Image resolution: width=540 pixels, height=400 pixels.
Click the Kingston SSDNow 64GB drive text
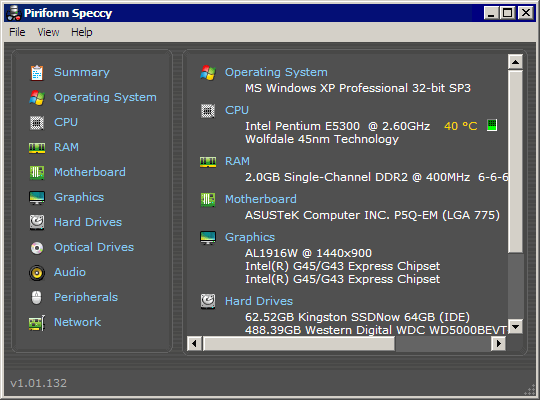coord(357,317)
